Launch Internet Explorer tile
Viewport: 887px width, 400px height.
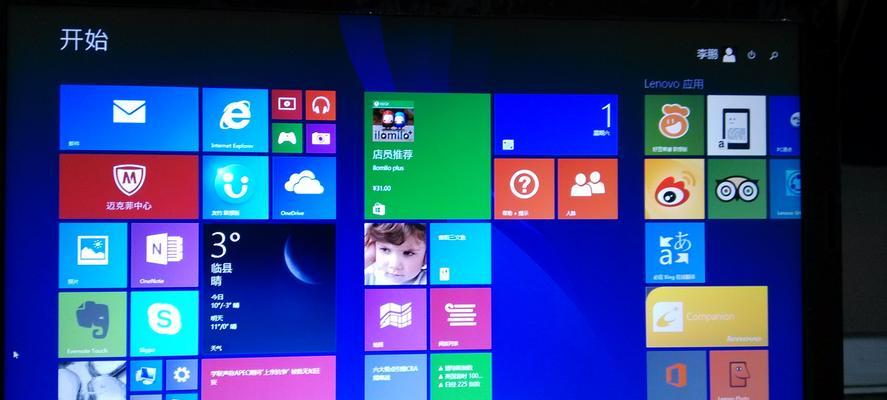click(x=235, y=120)
